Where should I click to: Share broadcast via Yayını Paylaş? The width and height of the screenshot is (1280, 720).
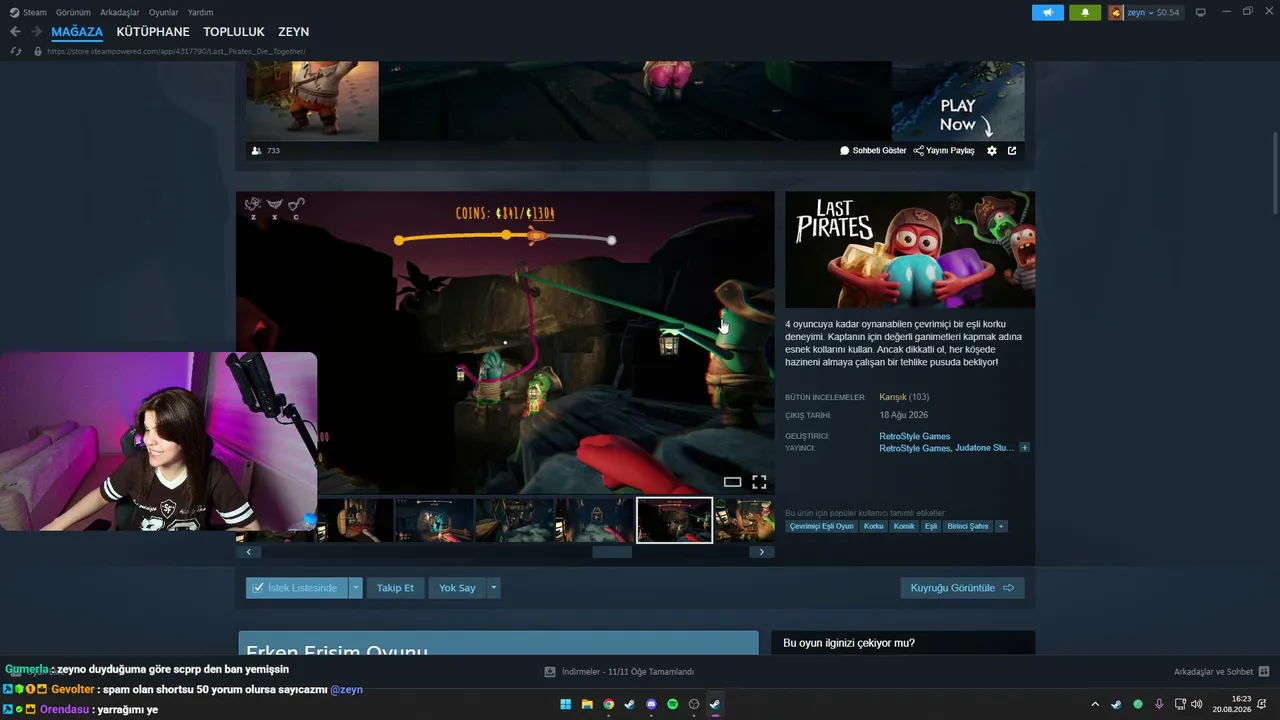pos(944,151)
